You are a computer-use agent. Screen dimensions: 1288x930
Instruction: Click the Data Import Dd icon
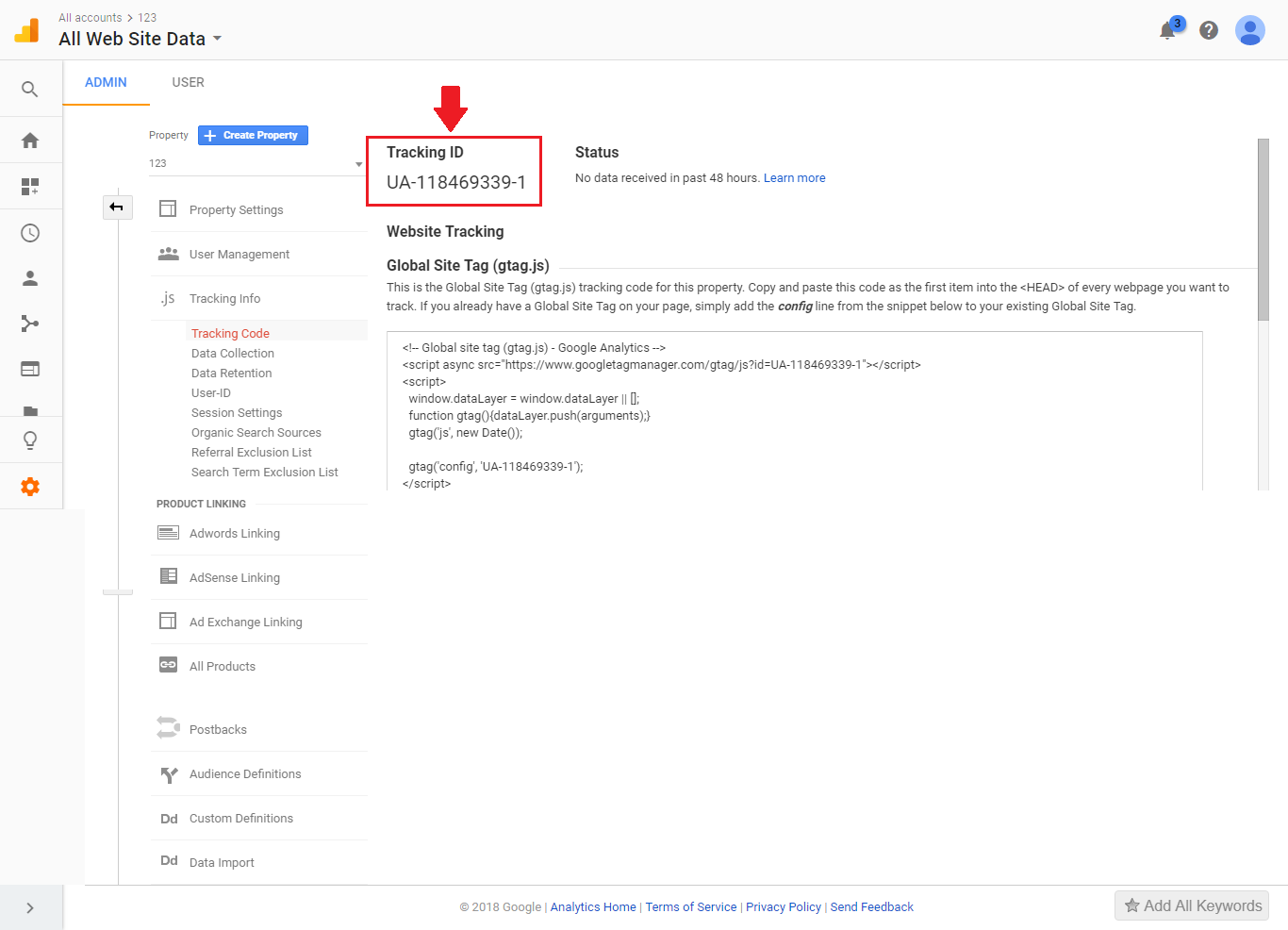pyautogui.click(x=169, y=860)
